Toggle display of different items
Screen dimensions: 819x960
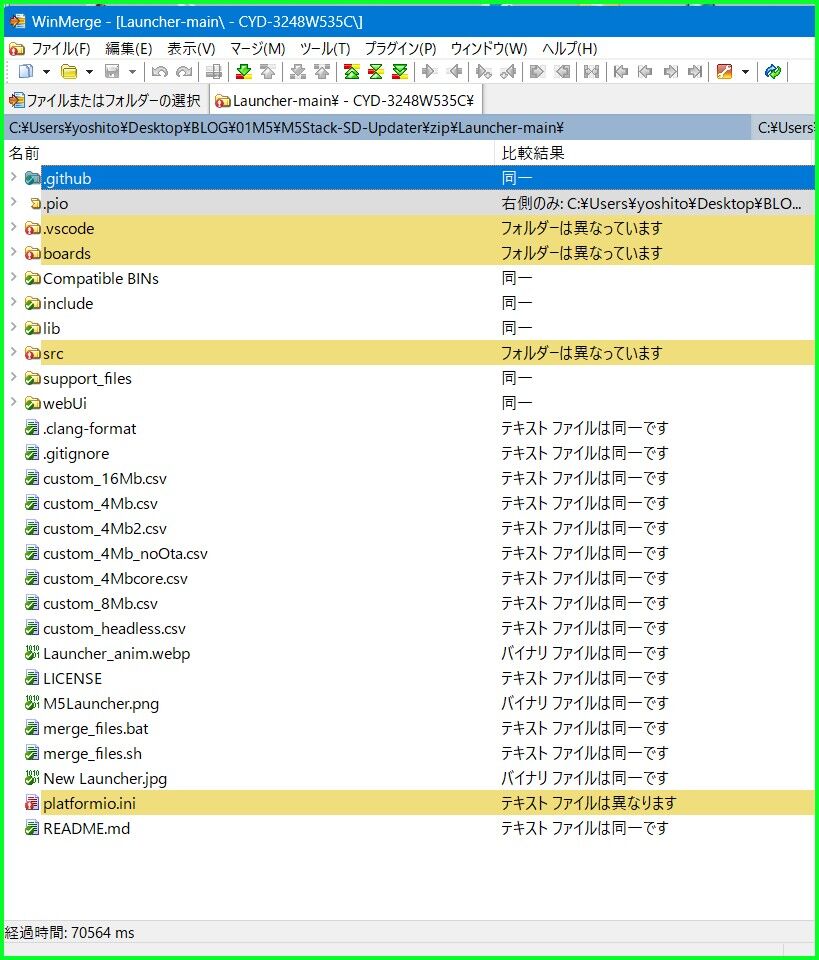(374, 71)
